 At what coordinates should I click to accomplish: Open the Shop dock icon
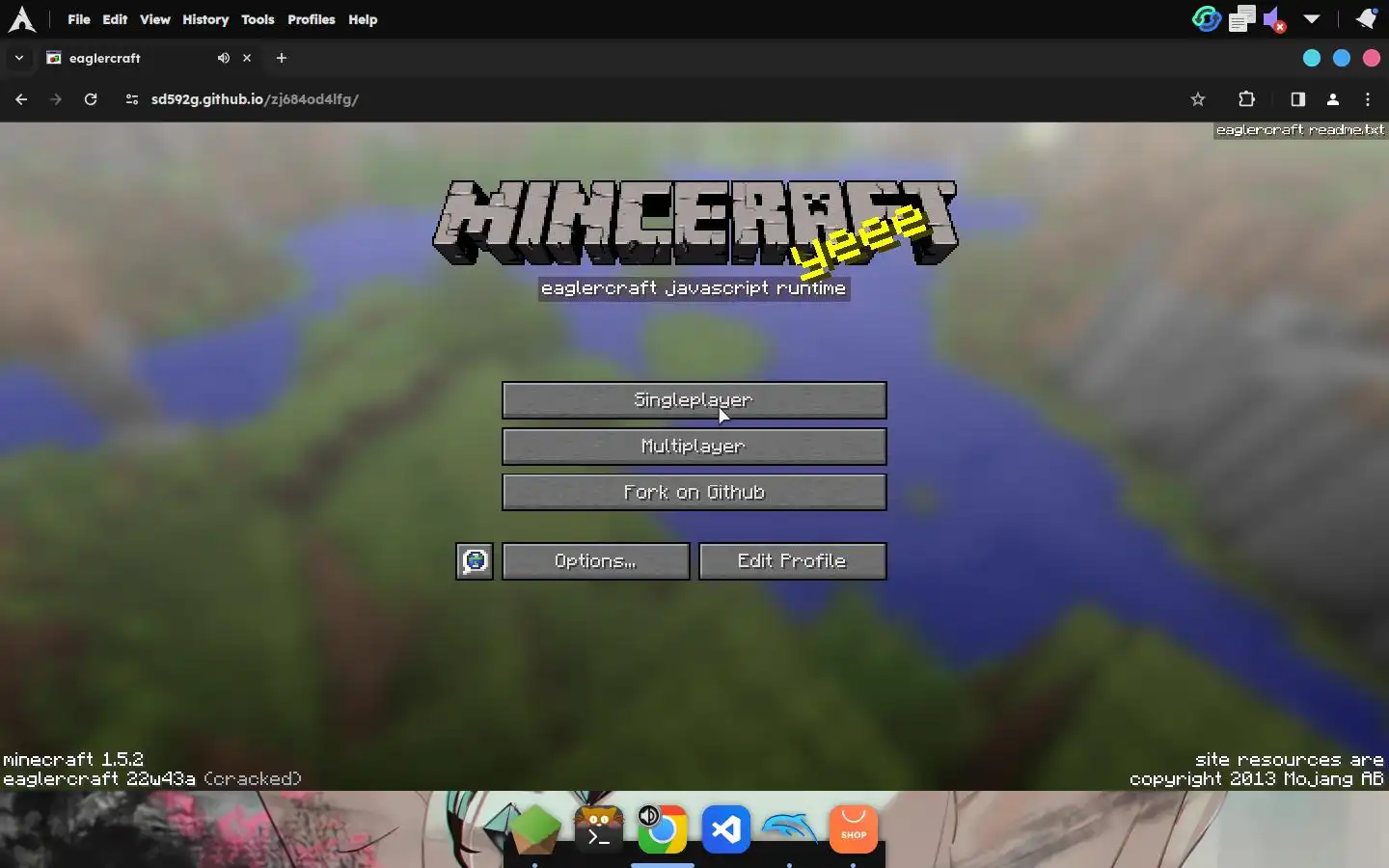[x=854, y=828]
